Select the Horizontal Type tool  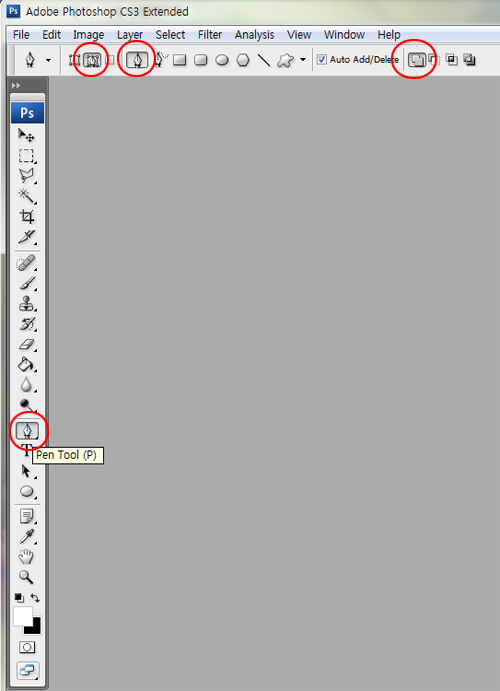click(26, 450)
